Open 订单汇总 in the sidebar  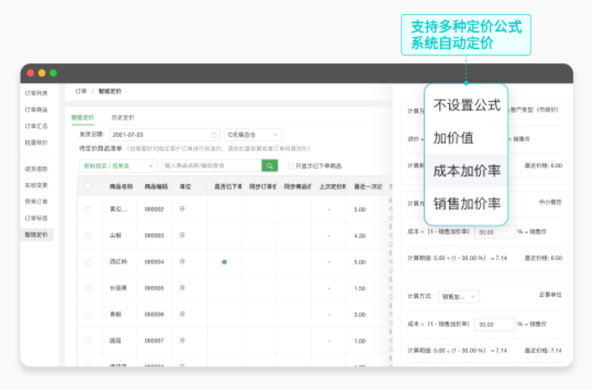click(x=36, y=126)
